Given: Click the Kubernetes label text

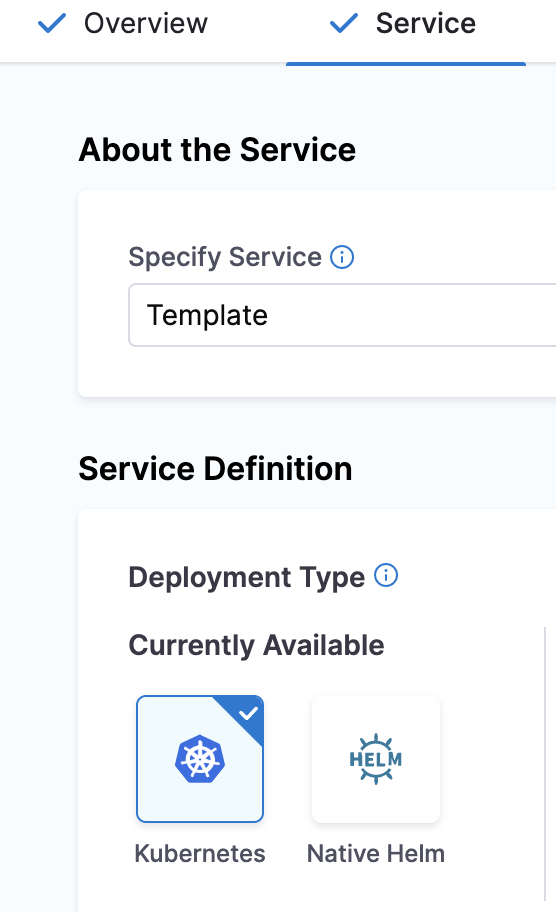Looking at the screenshot, I should coord(199,854).
